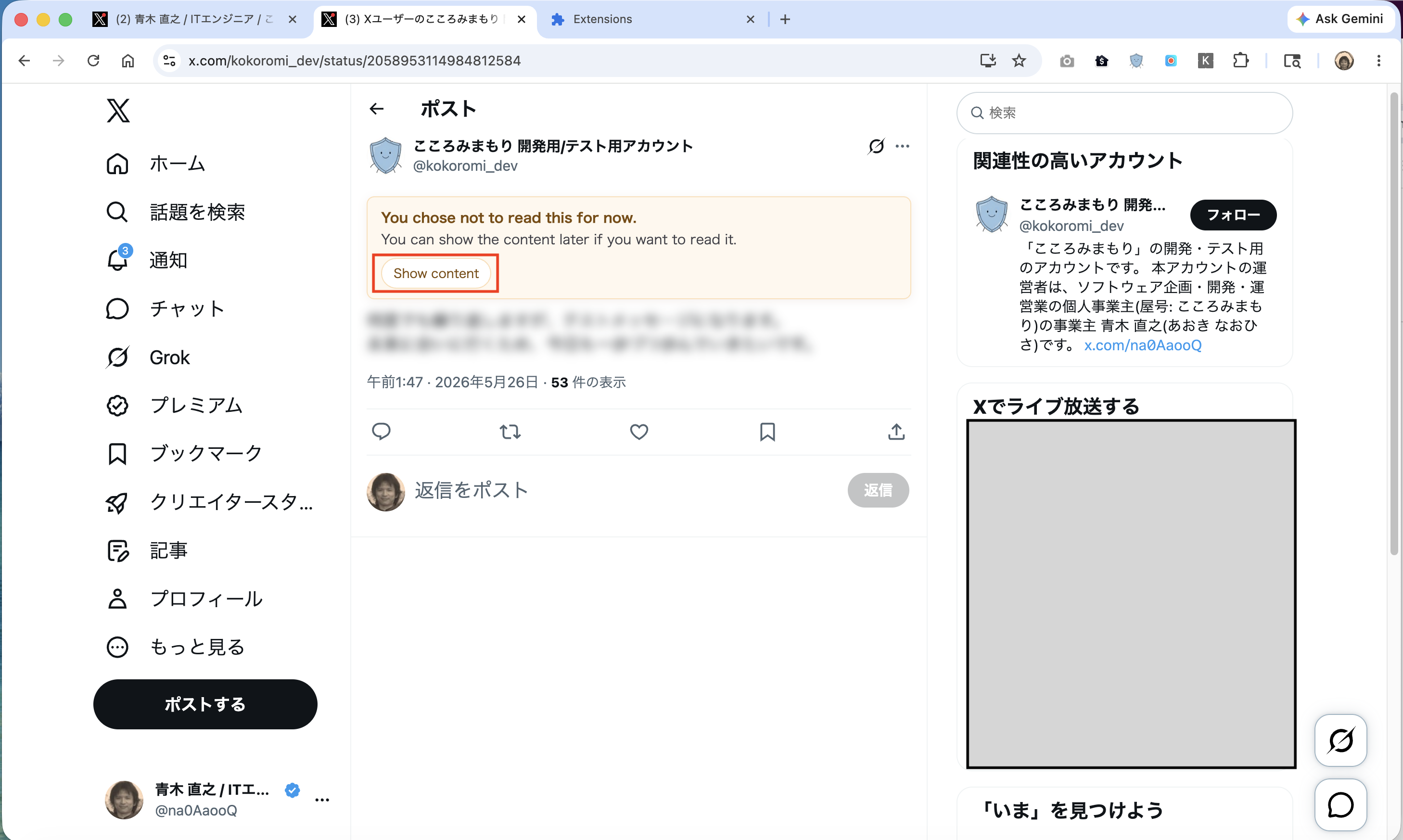Click the 返信をポスト reply field

[x=623, y=490]
